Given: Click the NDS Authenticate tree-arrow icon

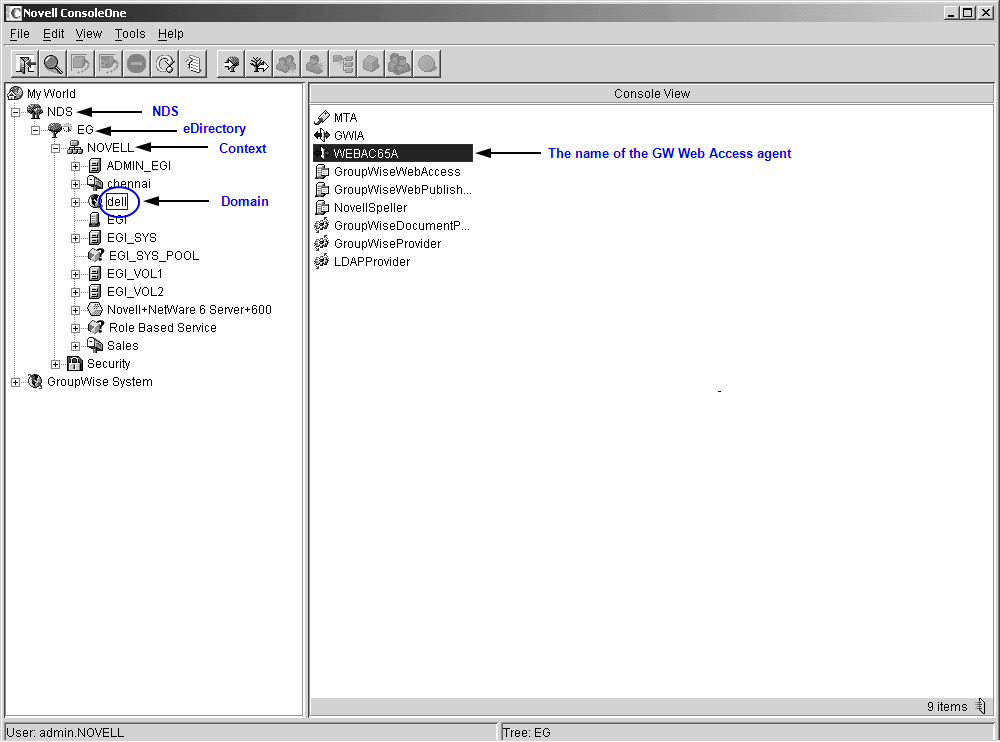Looking at the screenshot, I should [231, 64].
